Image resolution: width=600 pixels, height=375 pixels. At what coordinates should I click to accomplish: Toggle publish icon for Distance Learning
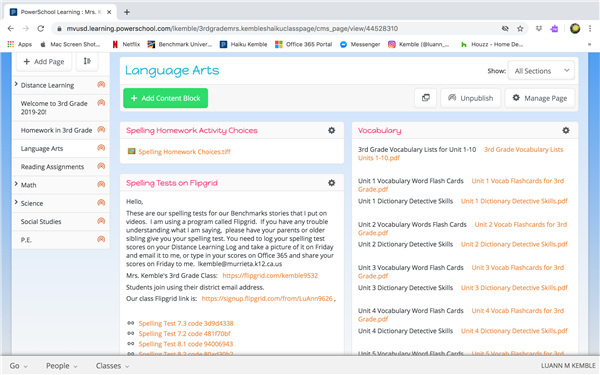tap(101, 85)
